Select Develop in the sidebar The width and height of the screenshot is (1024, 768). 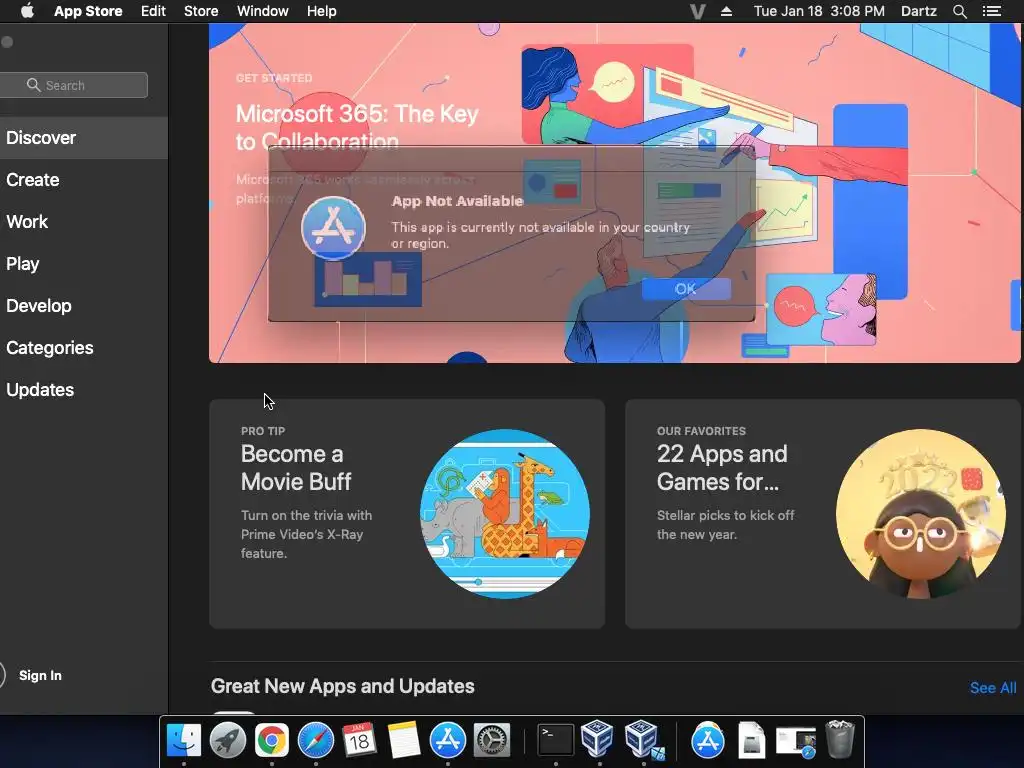84,306
